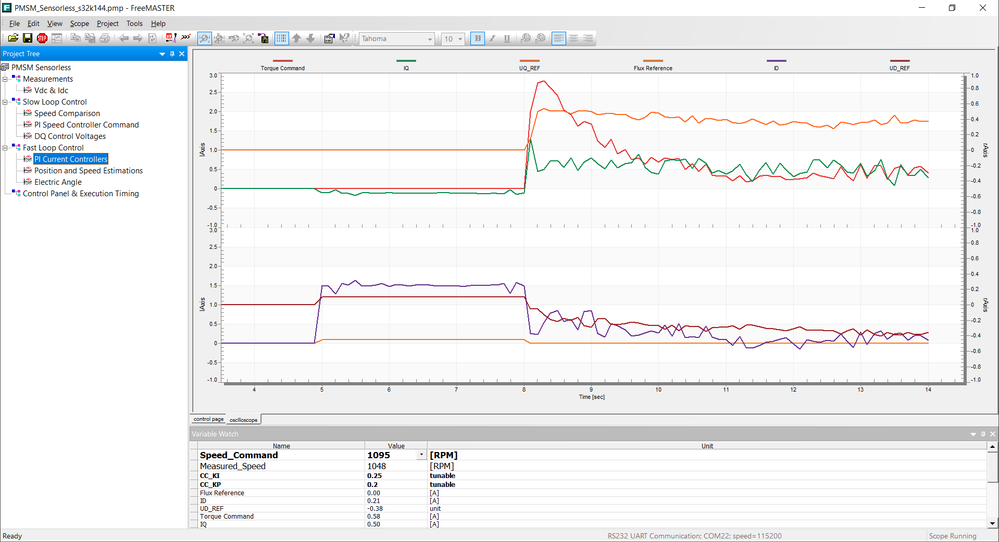Collapse the Fast Loop Control node
Viewport: 999px width, 542px height.
click(5, 148)
